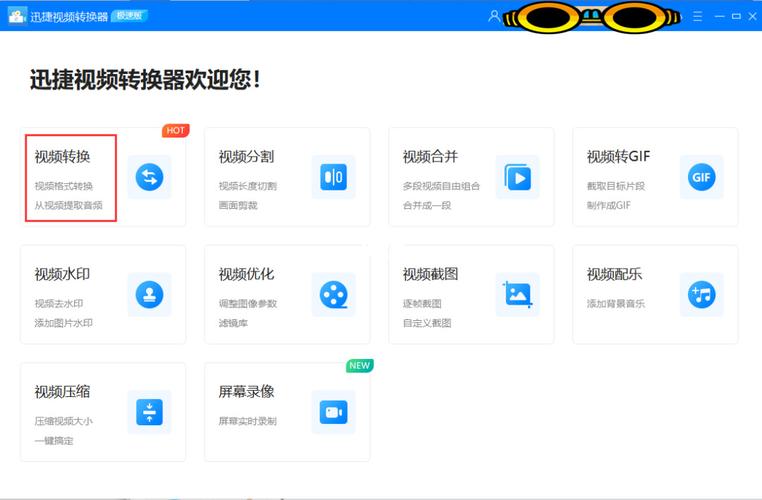Screen dimensions: 762x500
Task: Click the 画面剪裁 description text
Action: [x=238, y=206]
